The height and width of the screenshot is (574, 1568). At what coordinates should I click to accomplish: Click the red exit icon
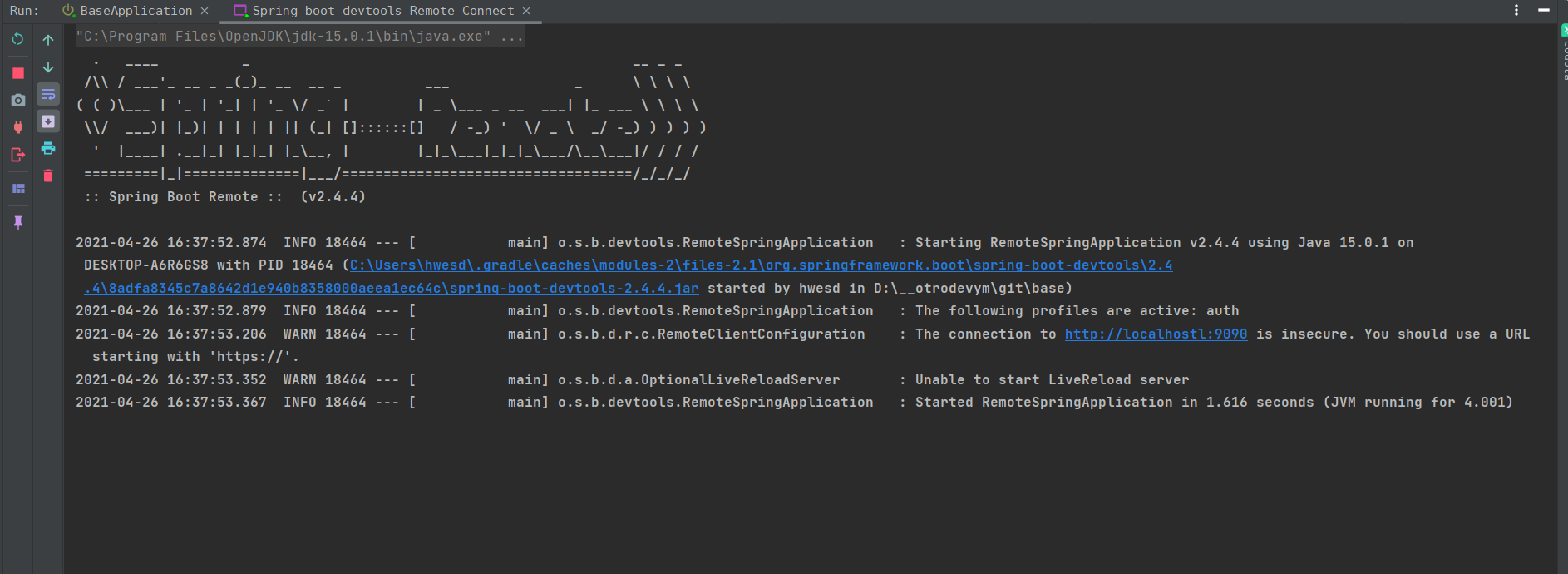[17, 155]
